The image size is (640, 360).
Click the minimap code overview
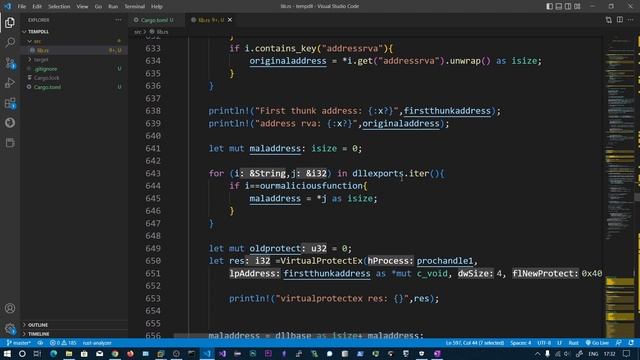620,187
